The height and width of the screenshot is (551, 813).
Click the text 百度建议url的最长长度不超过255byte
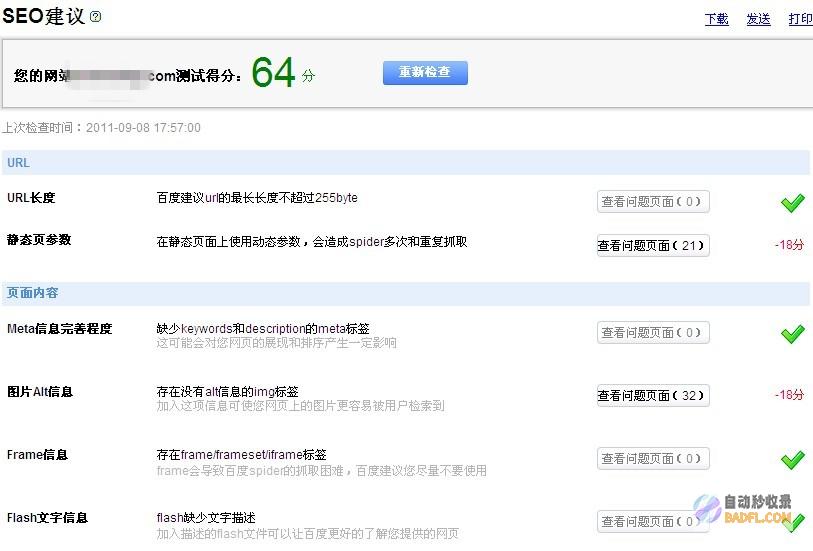[257, 197]
